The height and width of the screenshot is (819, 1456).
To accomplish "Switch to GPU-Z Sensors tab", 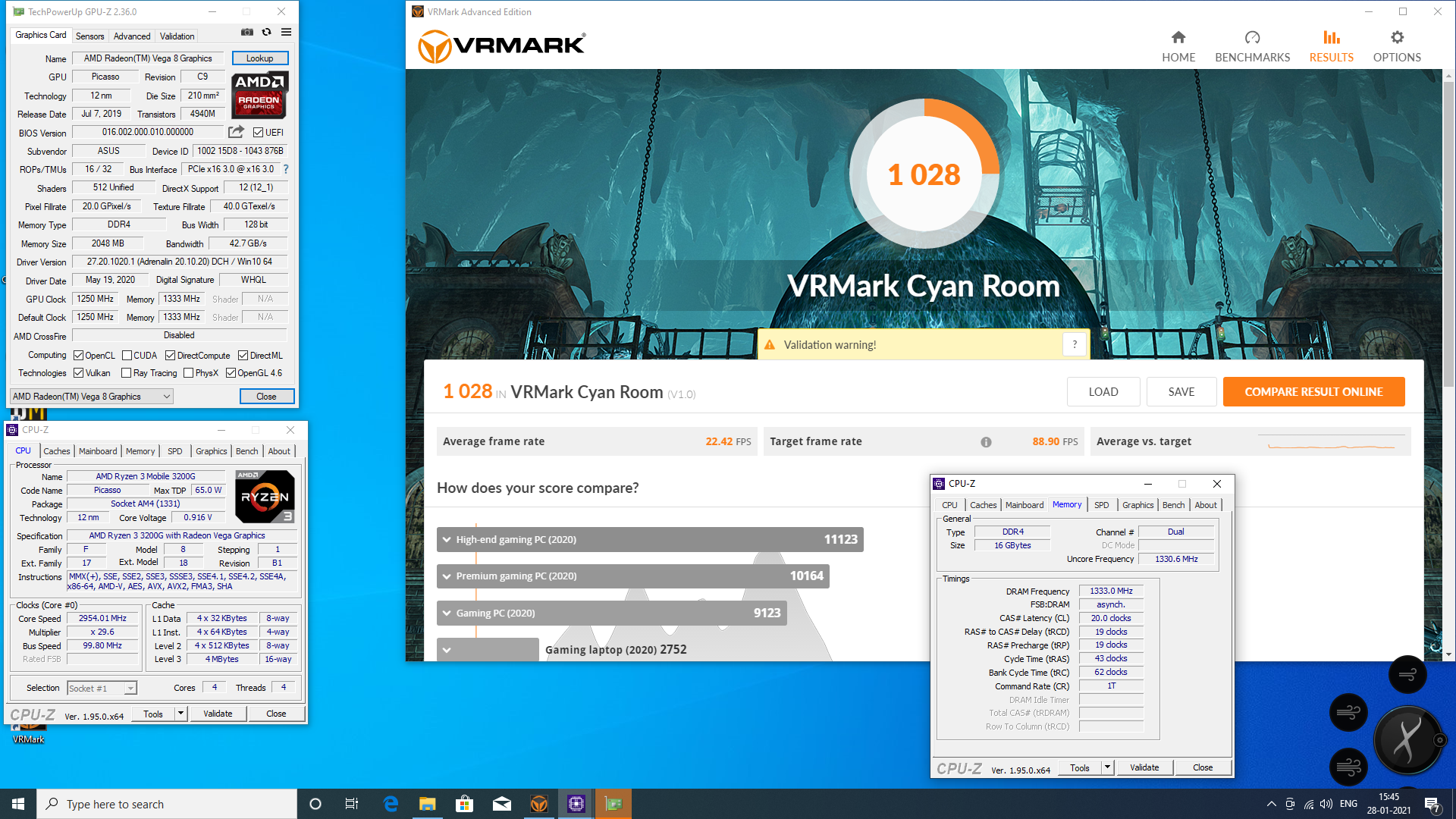I will click(89, 36).
